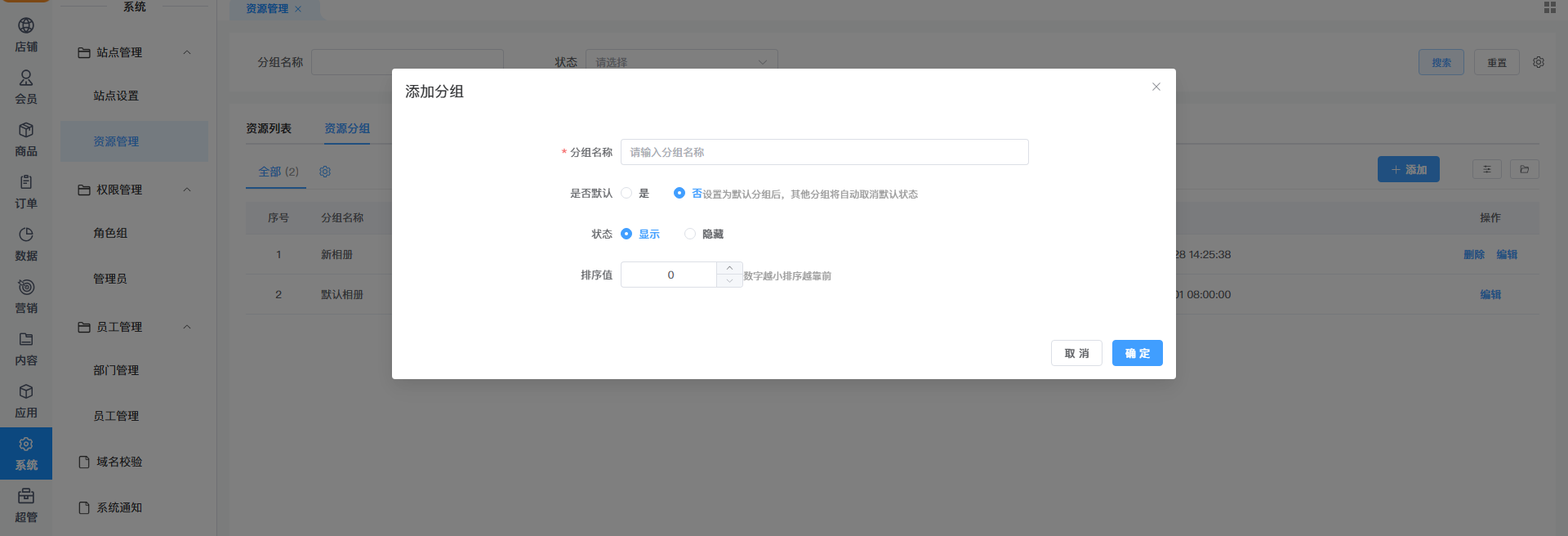
Task: Open the 数据 section in left rail
Action: [26, 244]
